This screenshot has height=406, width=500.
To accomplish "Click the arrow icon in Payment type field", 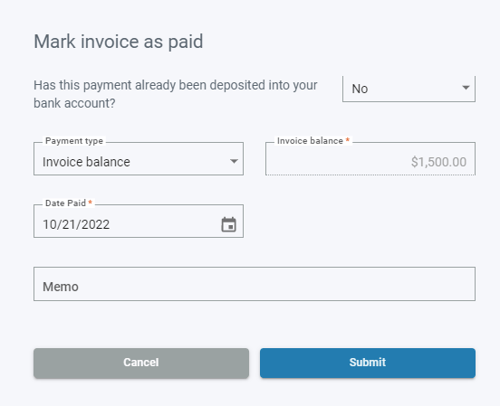I will 234,161.
